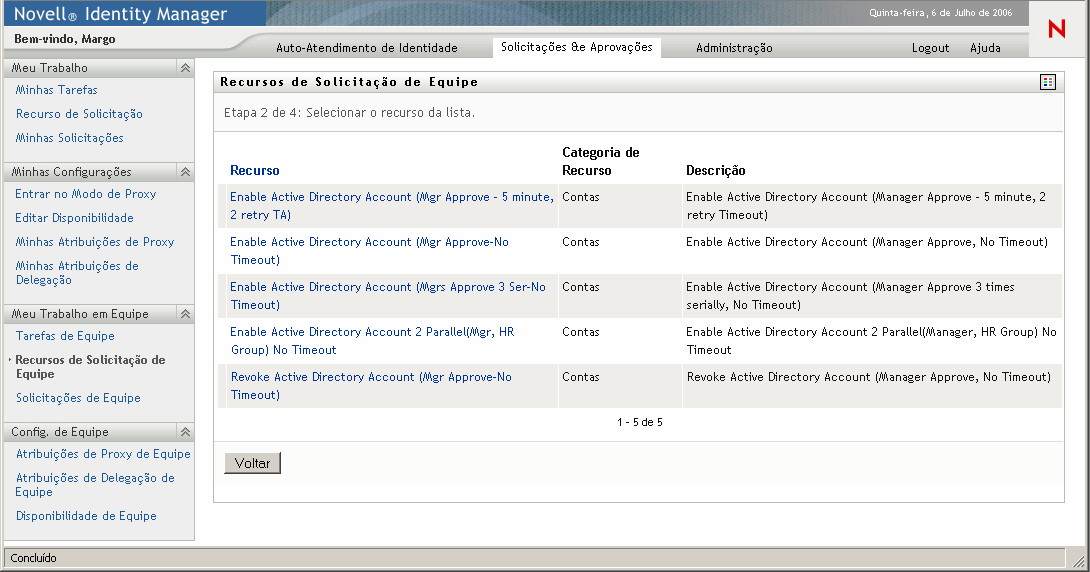
Task: Click the date Quinta-feira, 6 de Julho de 2006
Action: (941, 13)
